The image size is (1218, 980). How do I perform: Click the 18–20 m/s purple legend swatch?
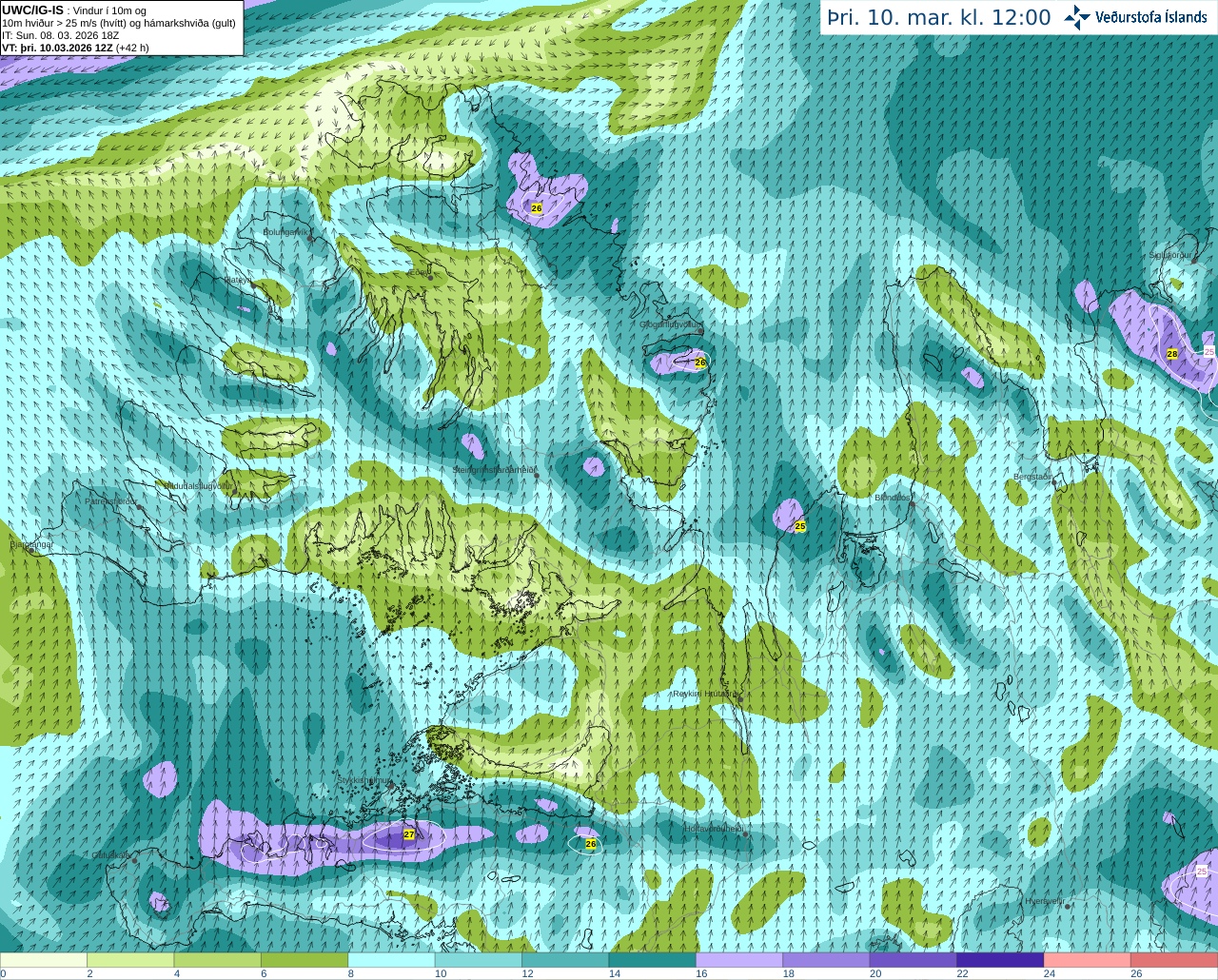click(x=827, y=960)
